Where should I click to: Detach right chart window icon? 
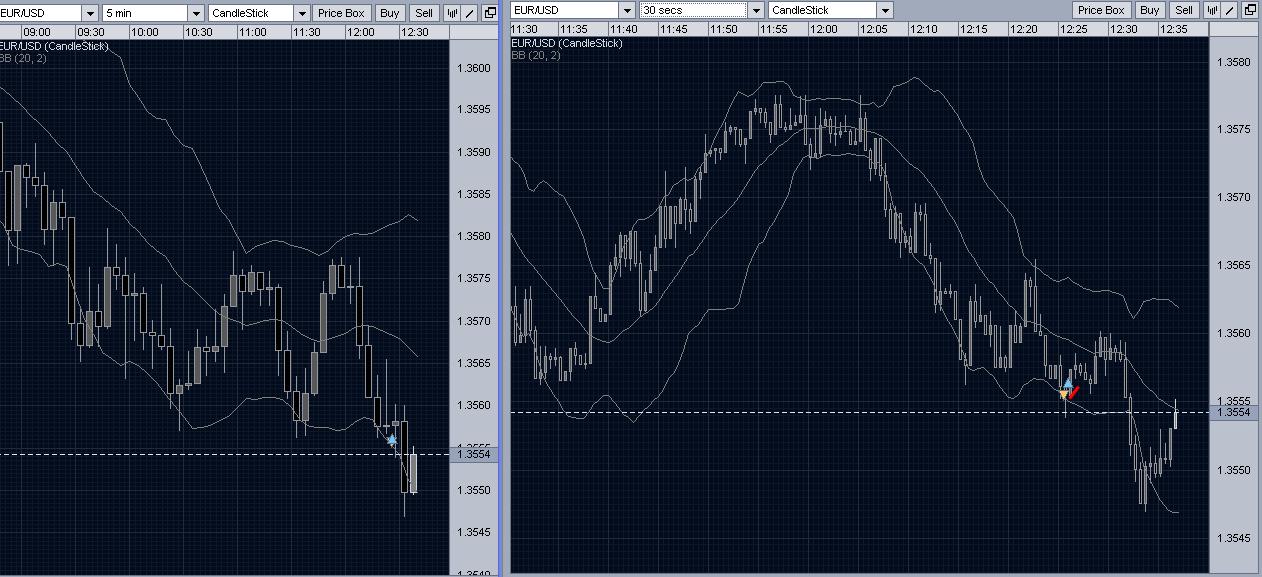[1249, 10]
